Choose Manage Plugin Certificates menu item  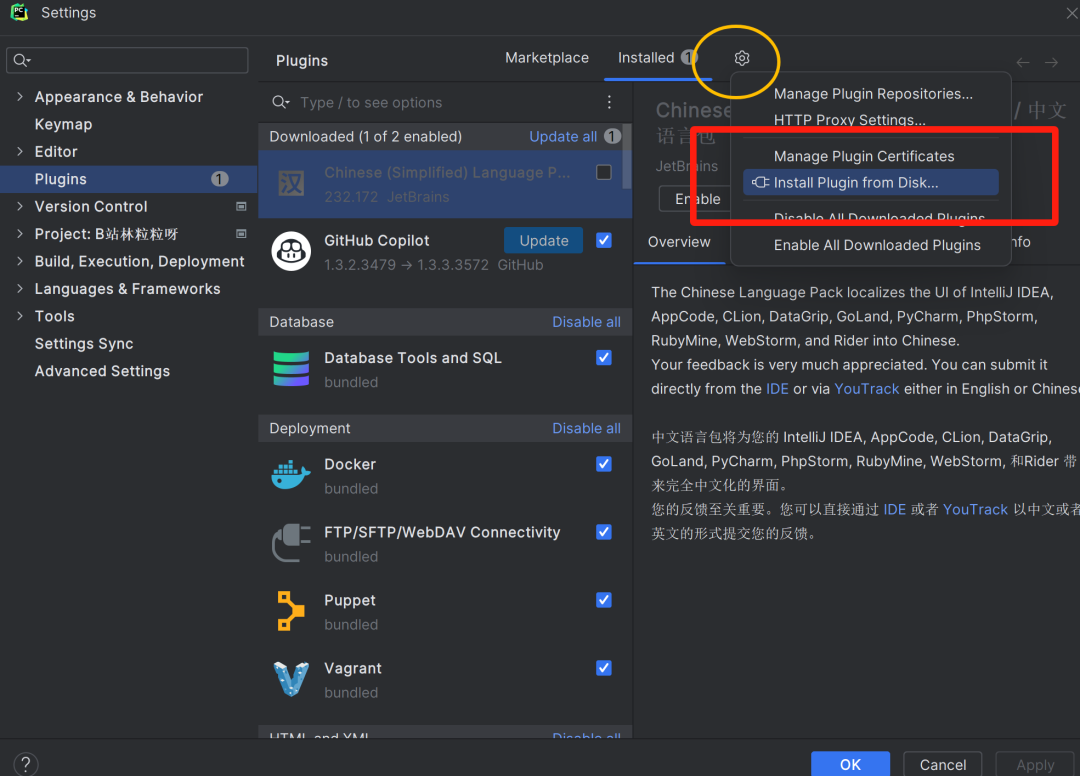[864, 156]
